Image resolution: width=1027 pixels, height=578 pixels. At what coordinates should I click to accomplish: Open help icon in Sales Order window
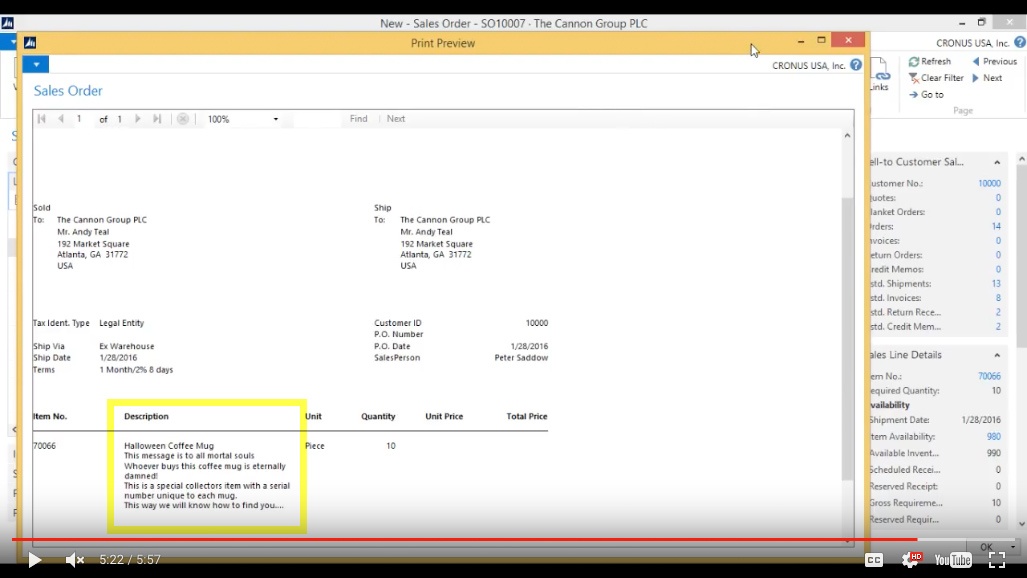[1020, 43]
